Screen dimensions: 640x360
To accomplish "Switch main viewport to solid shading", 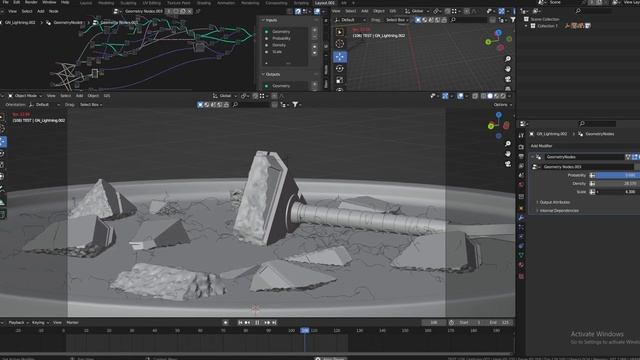I will [x=490, y=96].
